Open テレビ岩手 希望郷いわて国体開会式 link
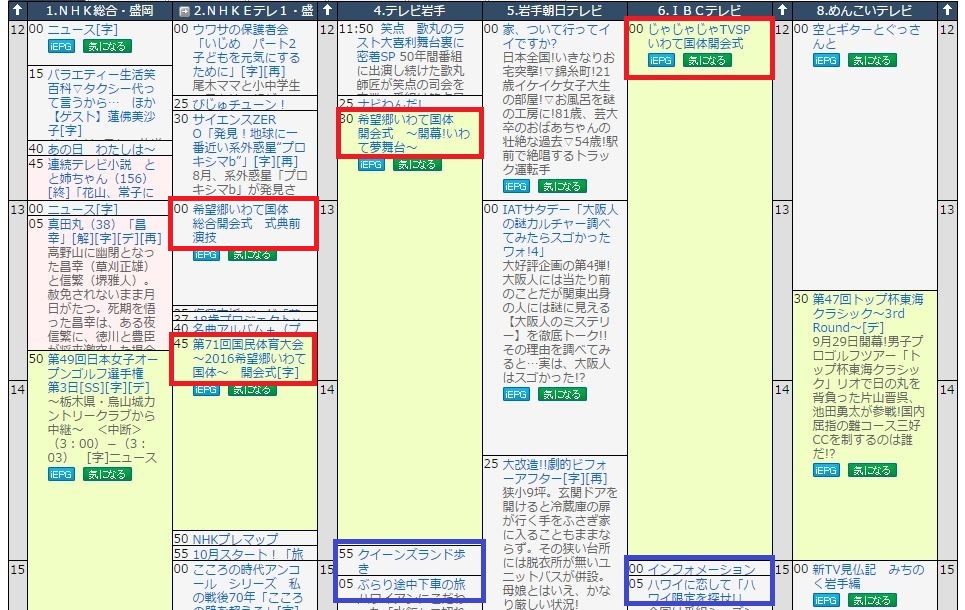 pos(414,133)
